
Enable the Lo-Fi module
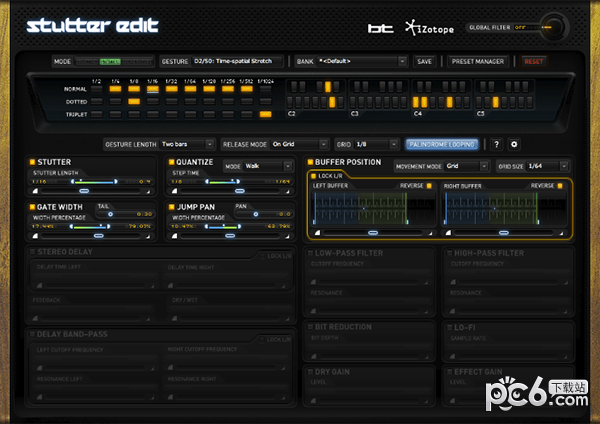(x=450, y=328)
